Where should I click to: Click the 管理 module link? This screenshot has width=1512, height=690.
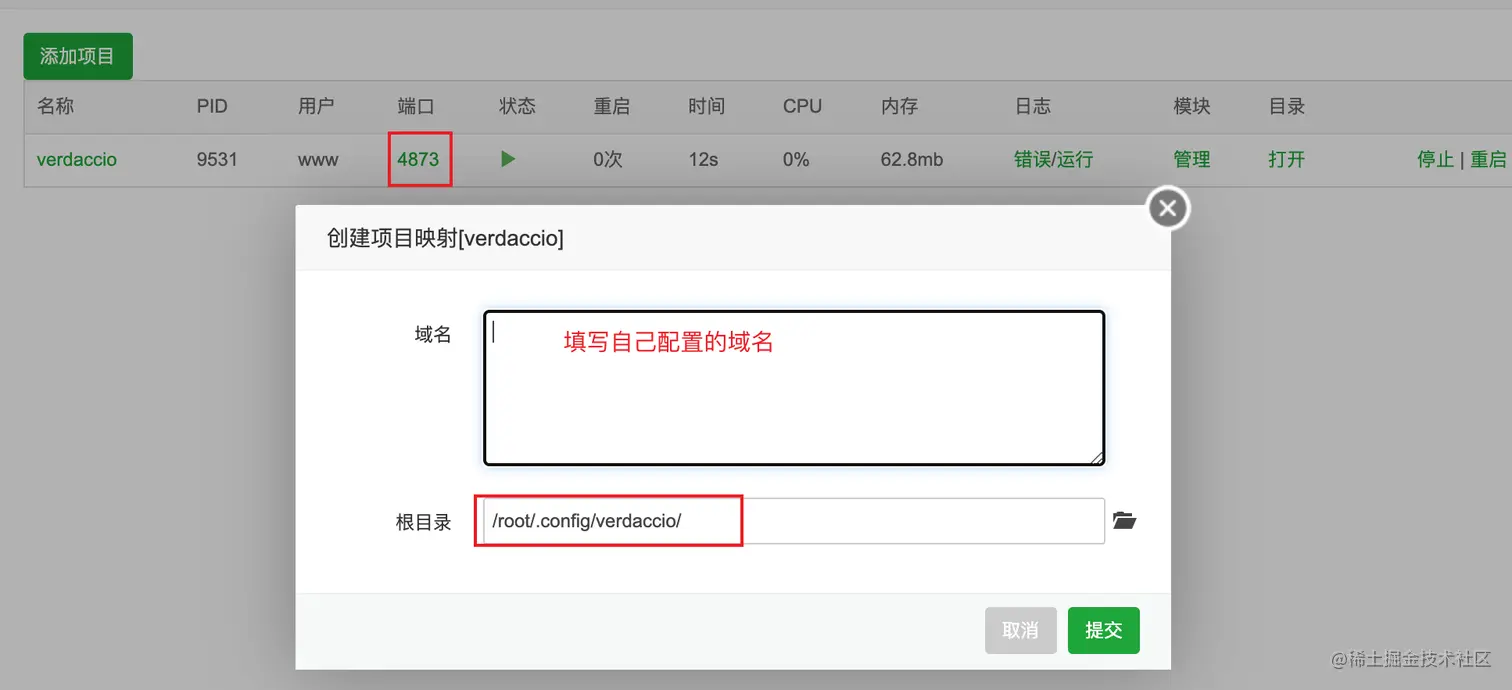click(1192, 159)
